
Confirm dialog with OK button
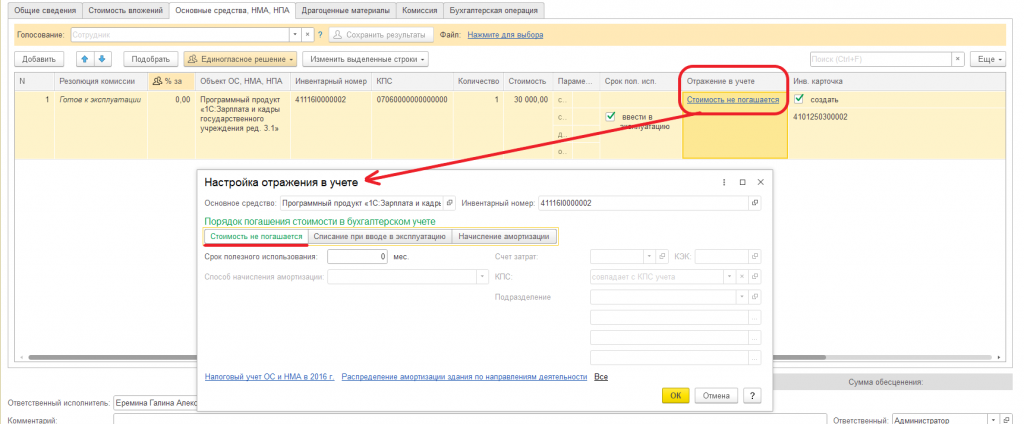tap(676, 396)
